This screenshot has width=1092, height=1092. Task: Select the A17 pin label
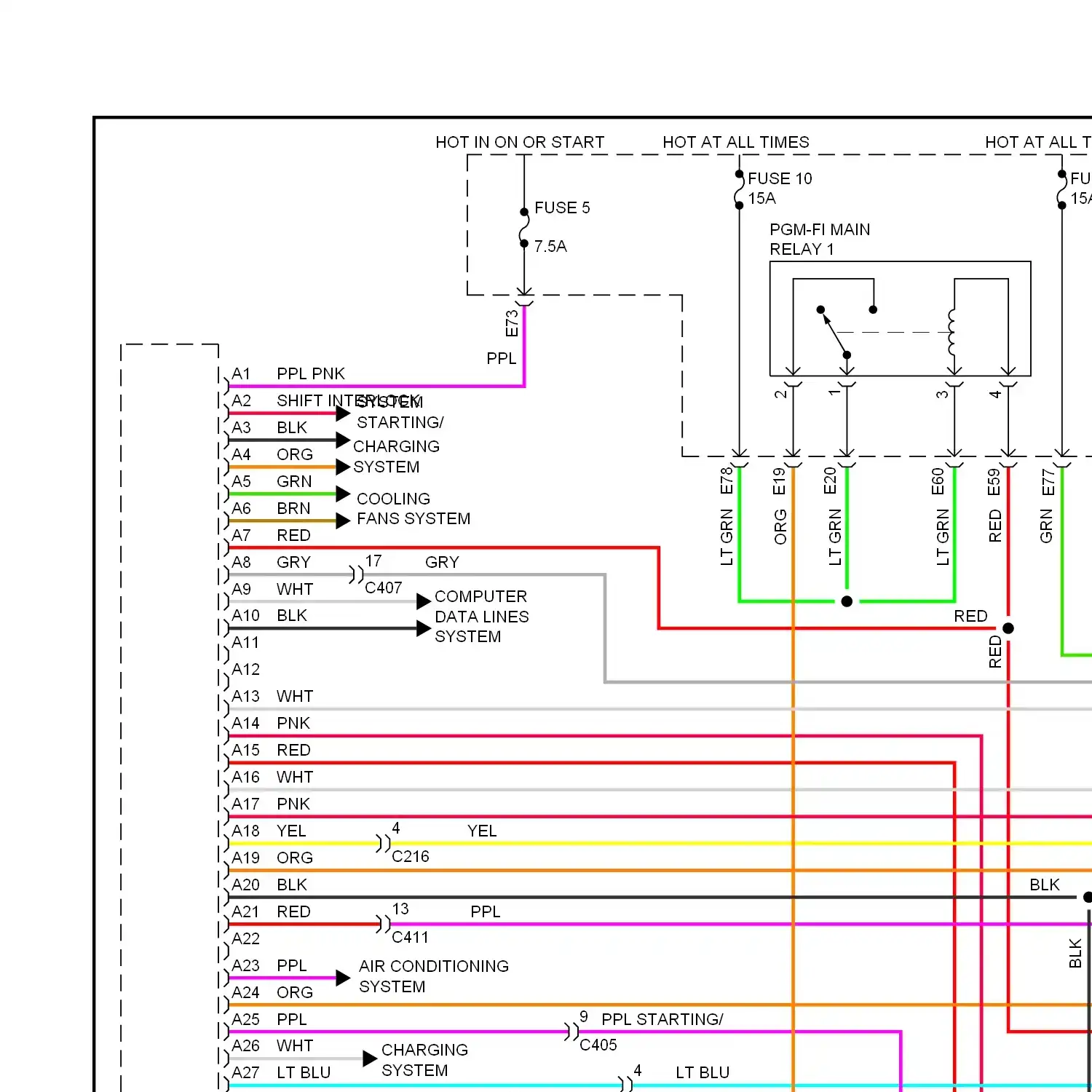(x=245, y=804)
